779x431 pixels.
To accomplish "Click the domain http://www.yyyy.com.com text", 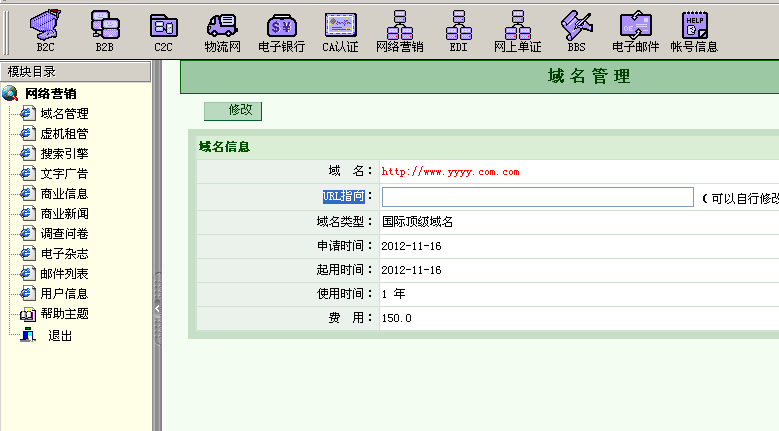I will (451, 172).
